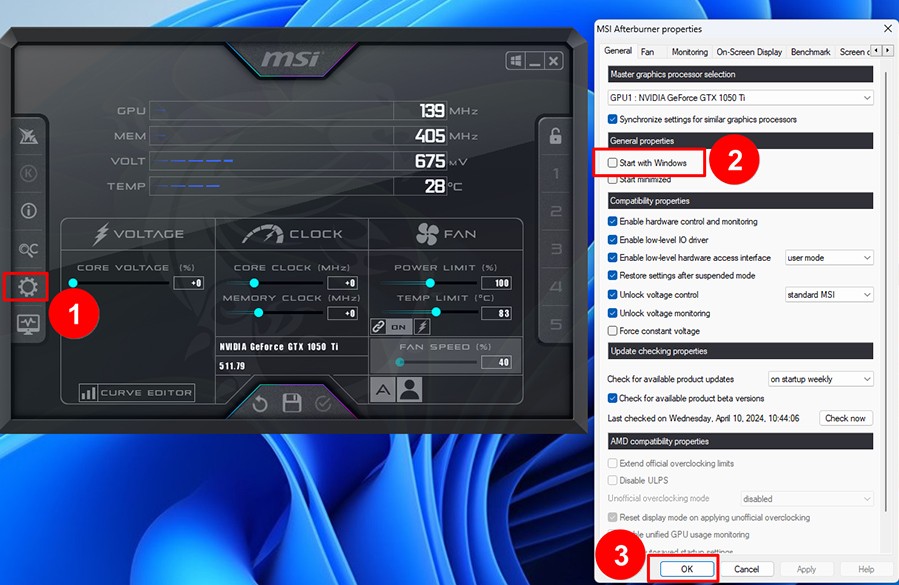Open the master GPU selection dropdown
The width and height of the screenshot is (899, 585).
tap(740, 98)
